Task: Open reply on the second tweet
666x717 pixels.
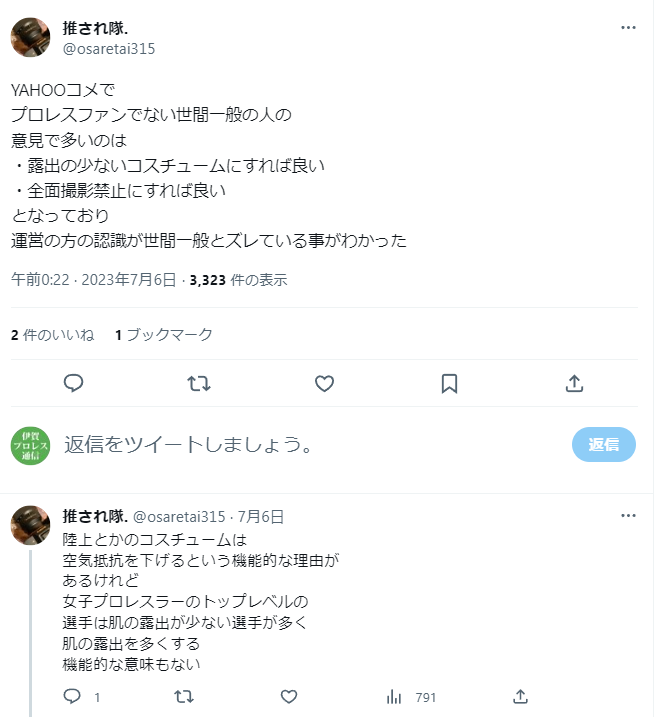Action: (73, 696)
